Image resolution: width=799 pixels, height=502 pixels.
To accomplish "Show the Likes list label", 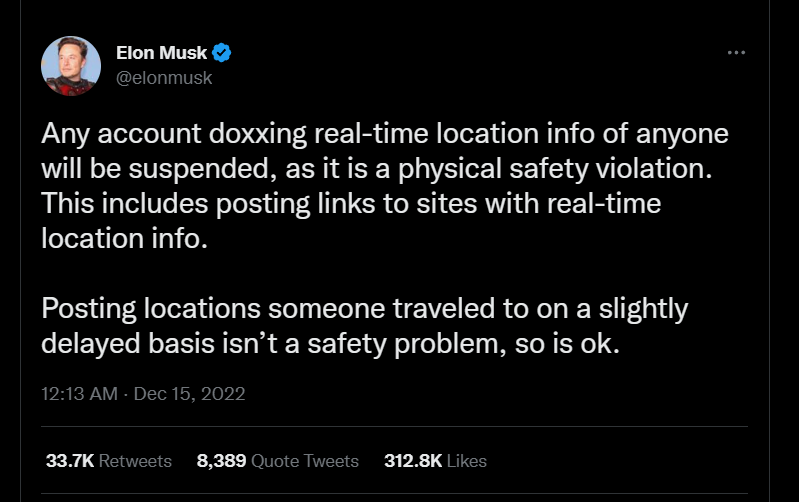I will point(467,461).
